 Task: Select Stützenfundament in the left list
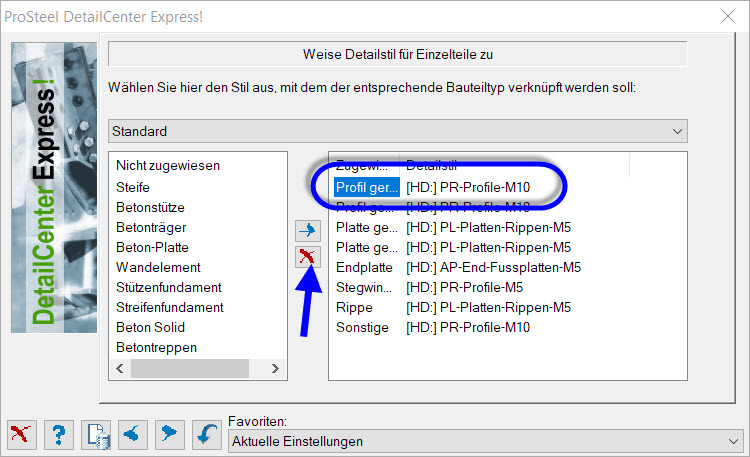click(169, 288)
